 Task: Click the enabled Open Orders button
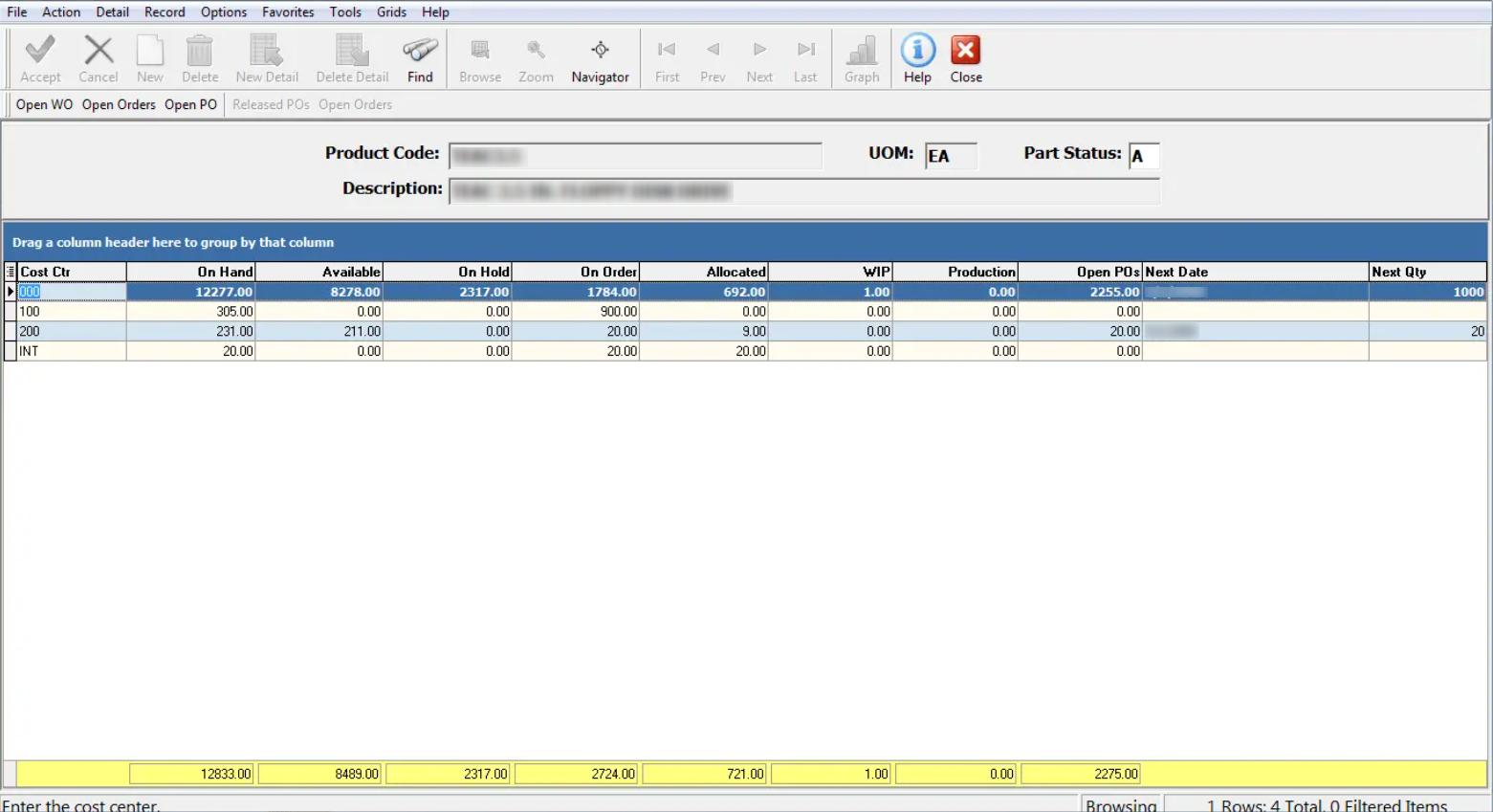[x=119, y=104]
